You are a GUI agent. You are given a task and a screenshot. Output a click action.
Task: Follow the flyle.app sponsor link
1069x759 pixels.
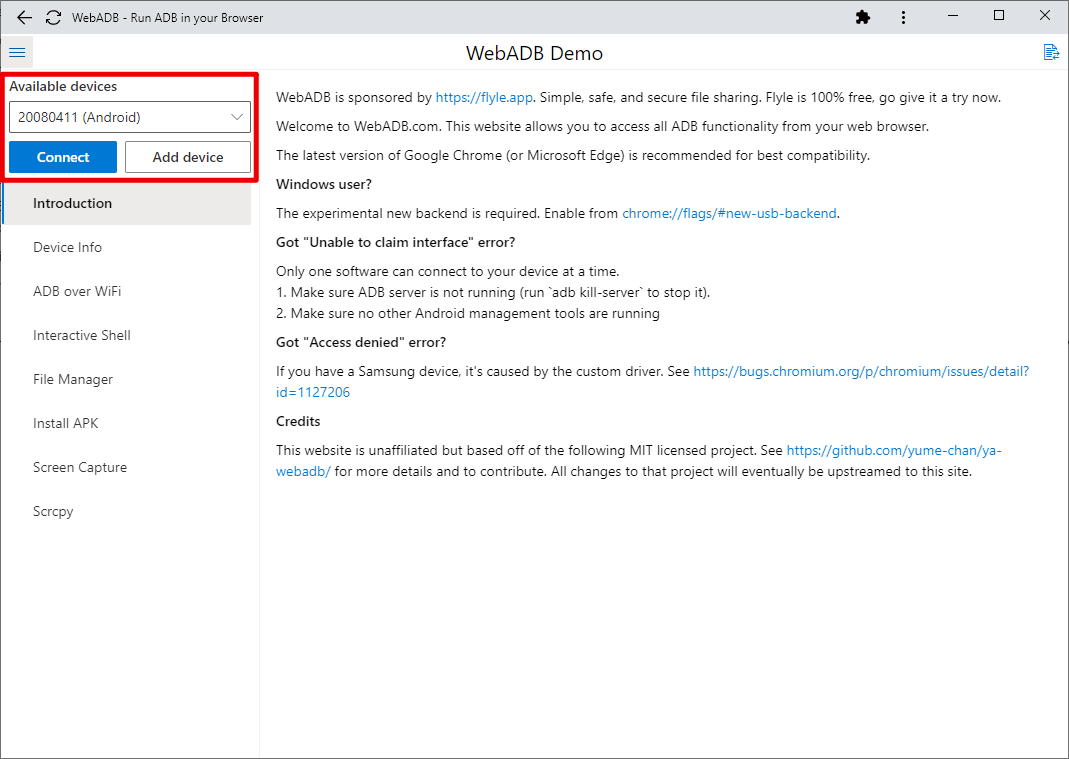(x=485, y=97)
